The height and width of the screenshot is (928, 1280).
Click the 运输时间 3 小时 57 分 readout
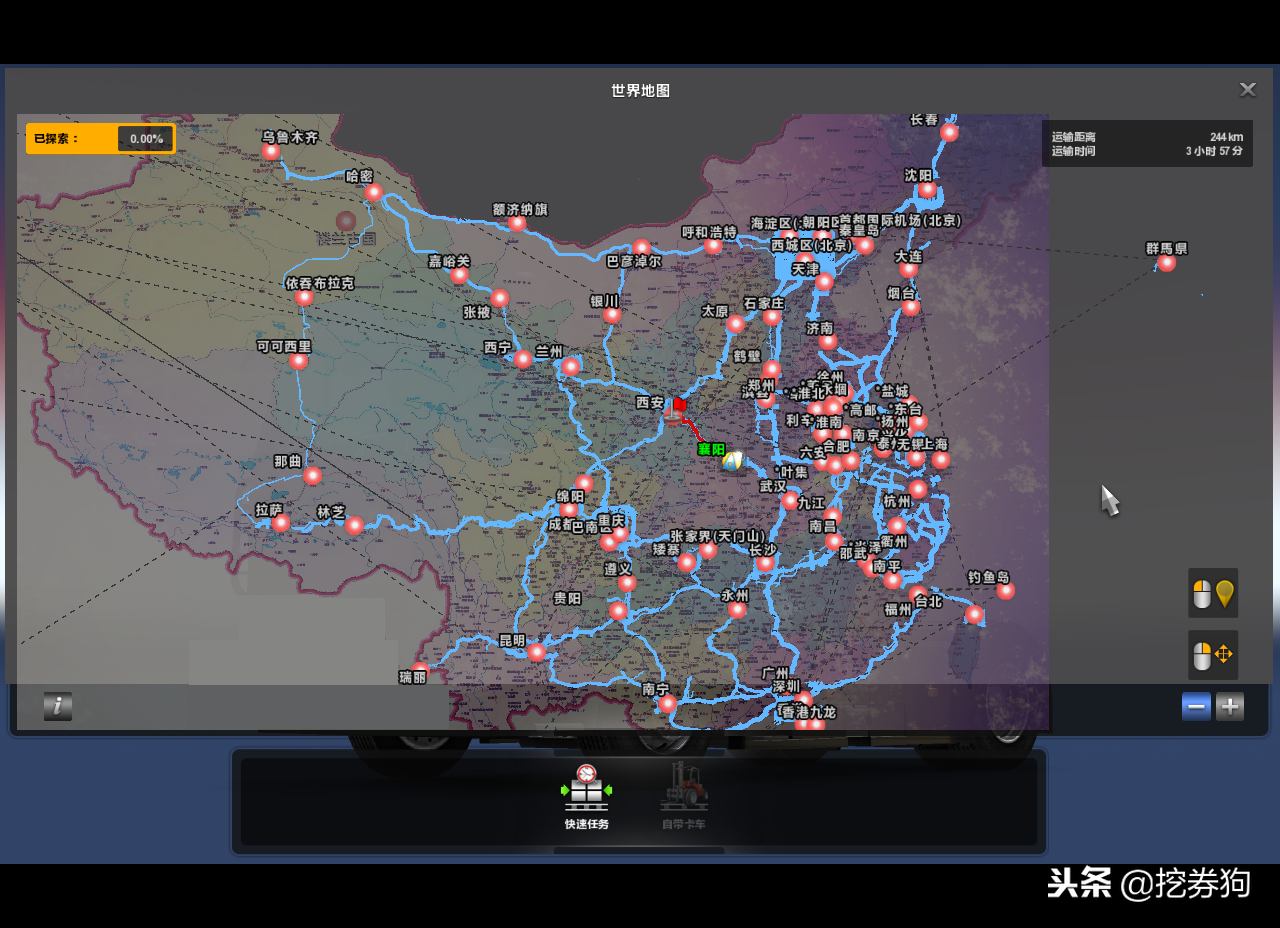(1147, 151)
